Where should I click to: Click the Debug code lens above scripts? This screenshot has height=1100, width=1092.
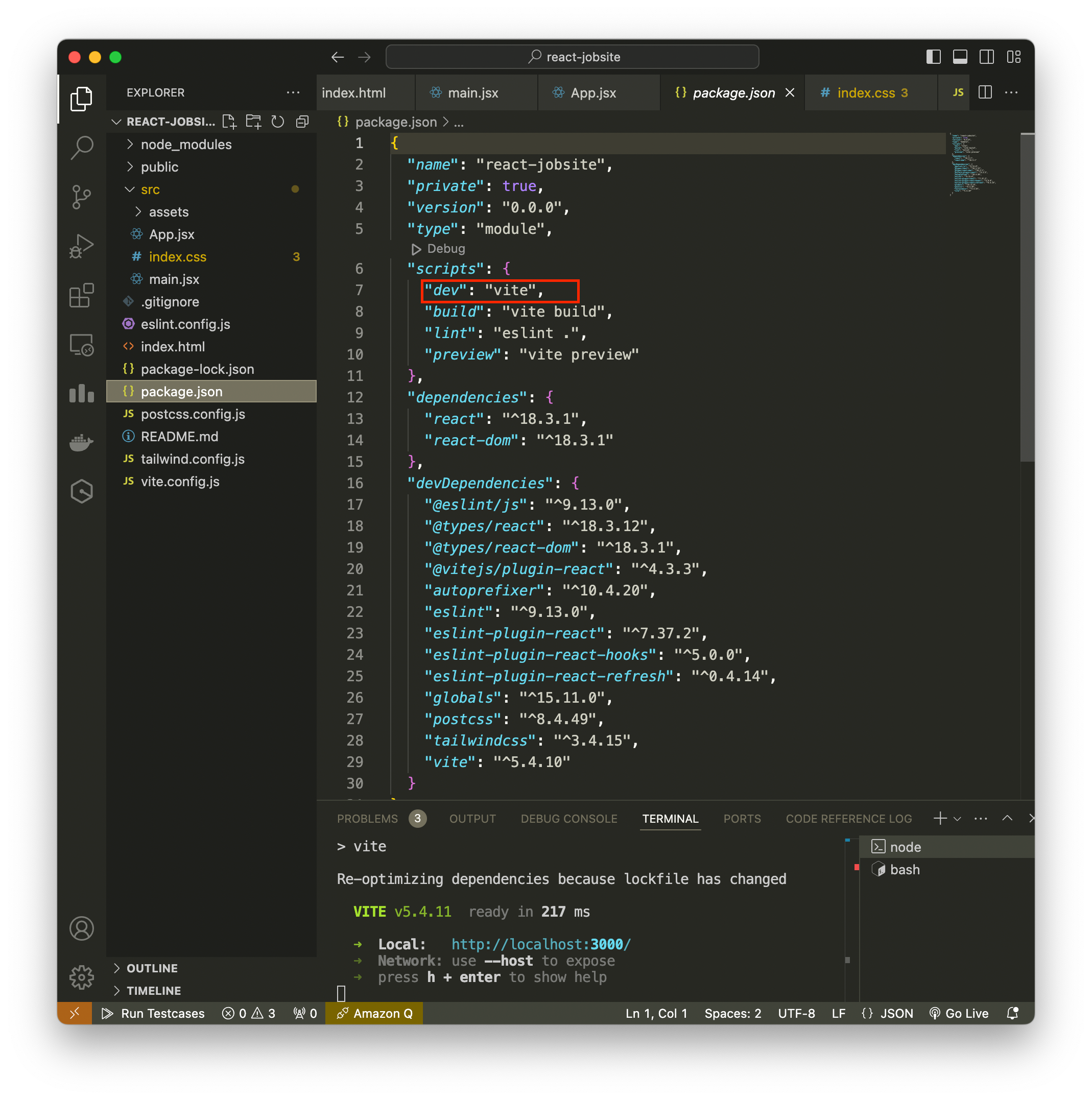(x=438, y=249)
